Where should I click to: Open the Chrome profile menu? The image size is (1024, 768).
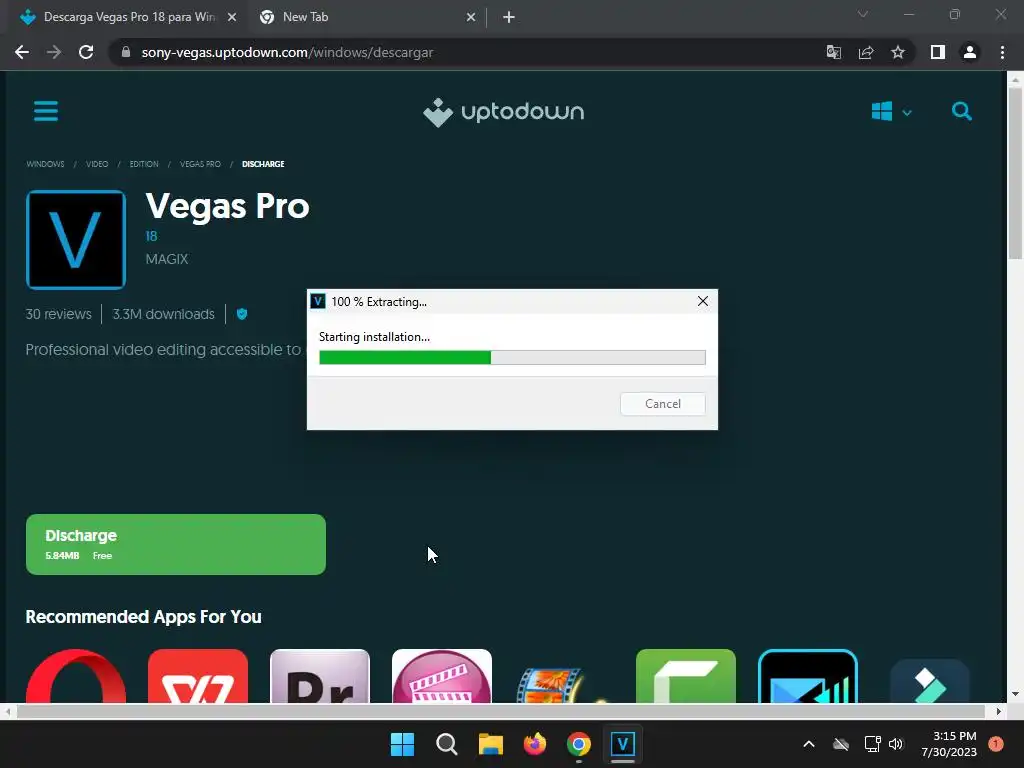pos(970,52)
